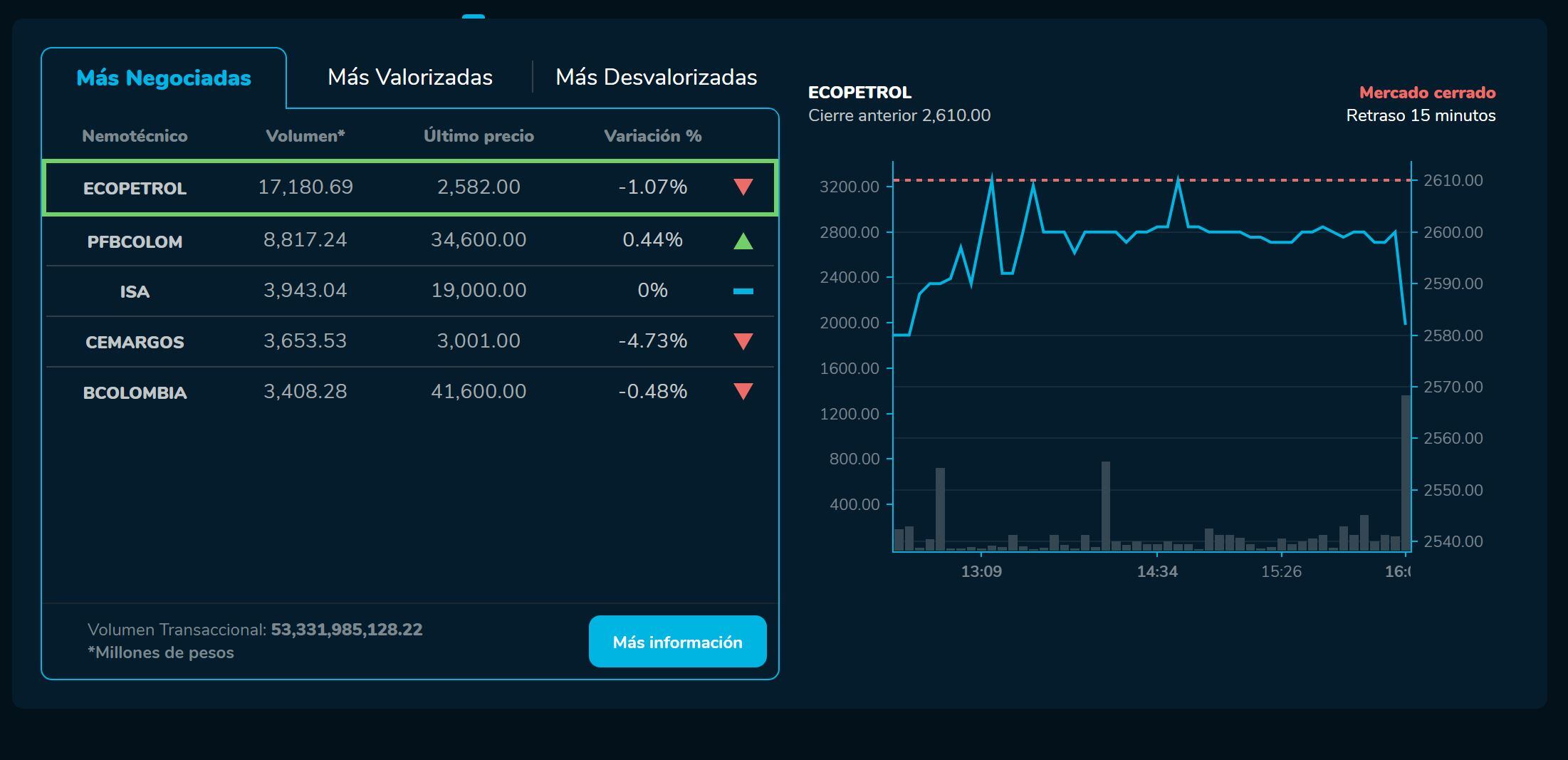Click the tall volume bar near 16:00
Viewport: 1568px width, 760px height.
1405,470
